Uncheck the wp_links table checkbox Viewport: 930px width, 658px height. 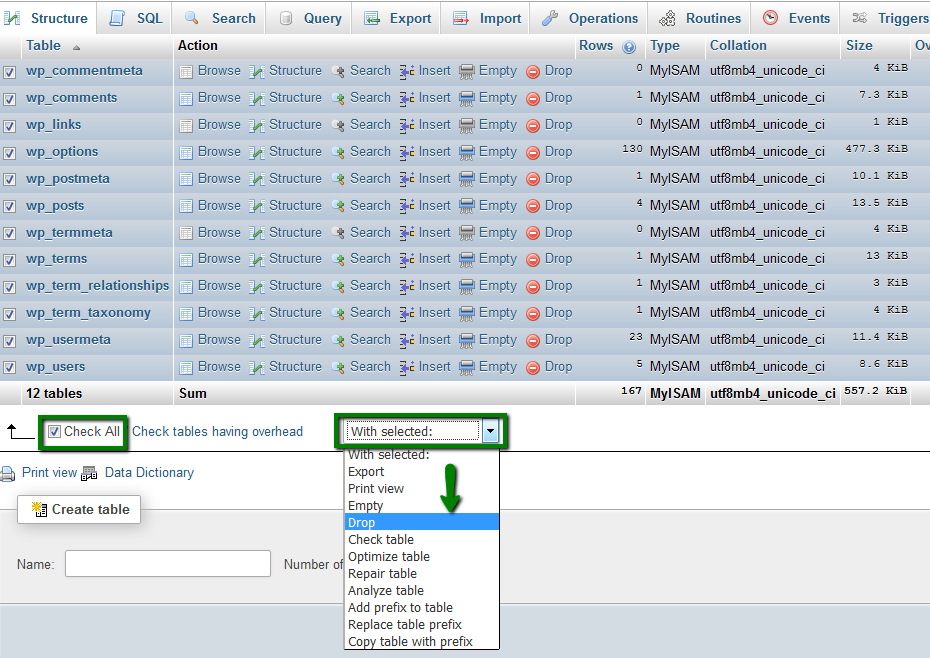[x=9, y=126]
